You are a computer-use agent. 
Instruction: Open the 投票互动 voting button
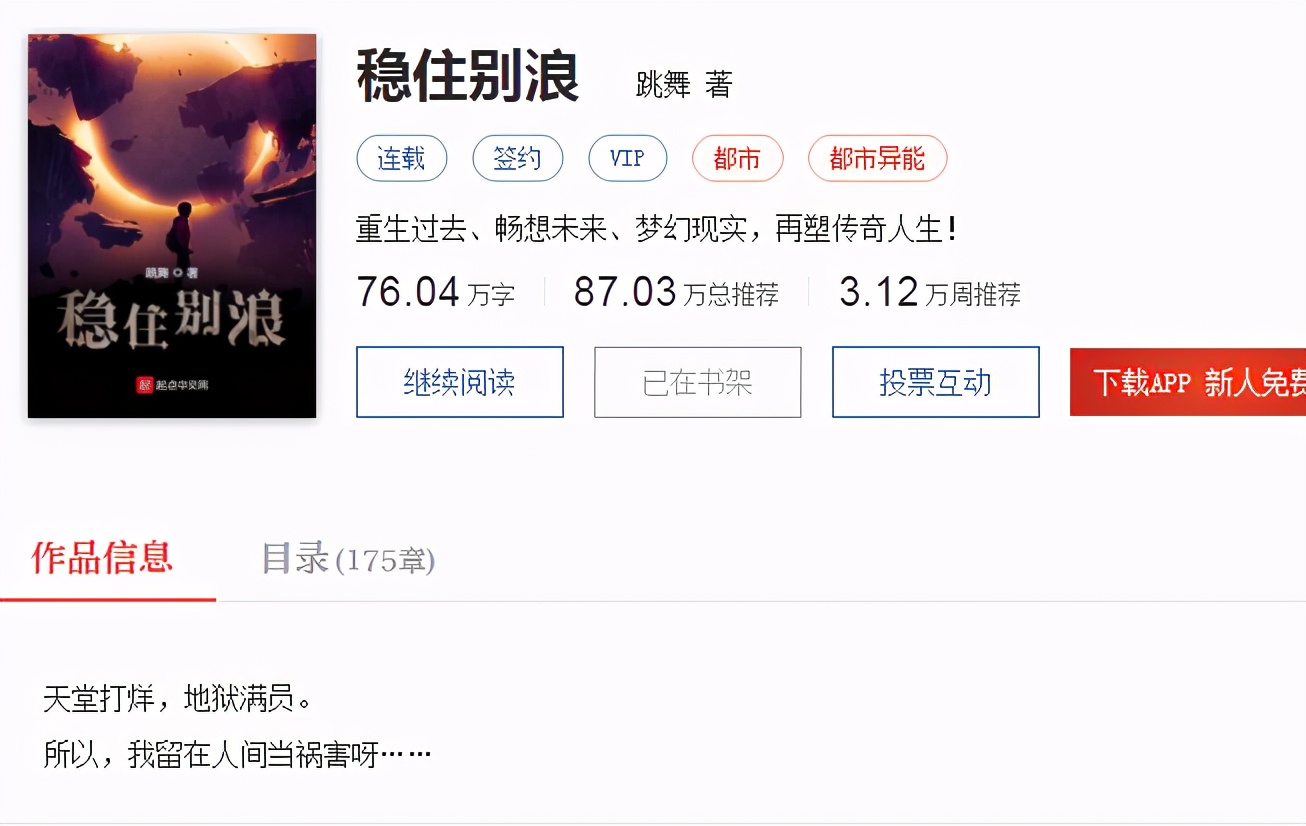click(936, 382)
